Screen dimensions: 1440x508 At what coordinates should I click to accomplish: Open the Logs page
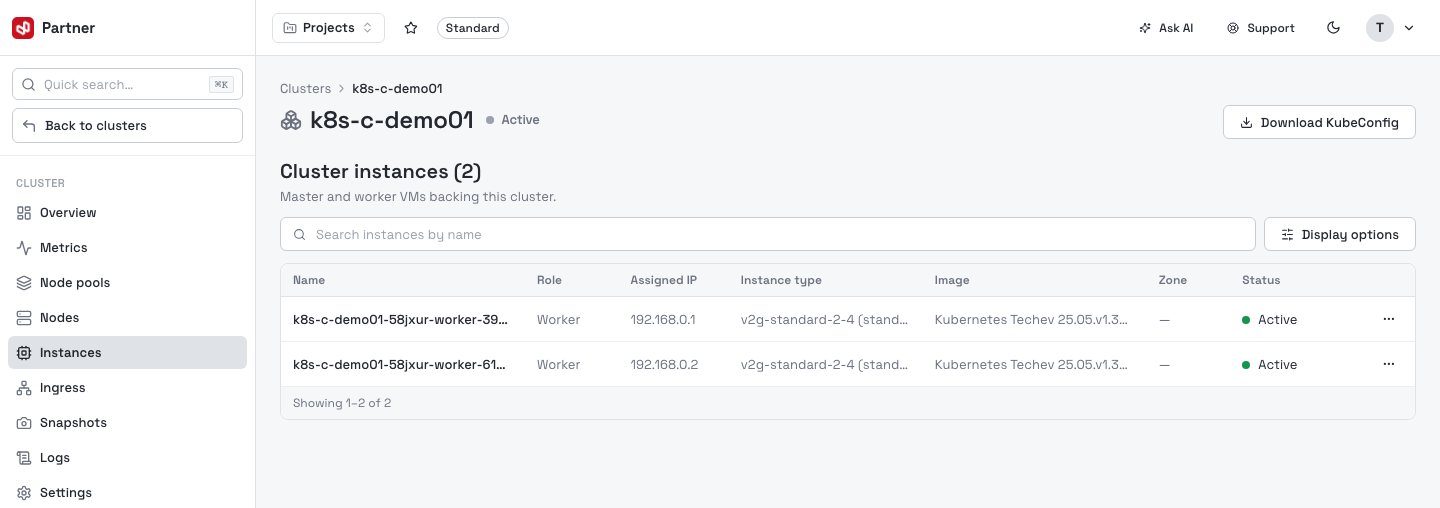[127, 458]
